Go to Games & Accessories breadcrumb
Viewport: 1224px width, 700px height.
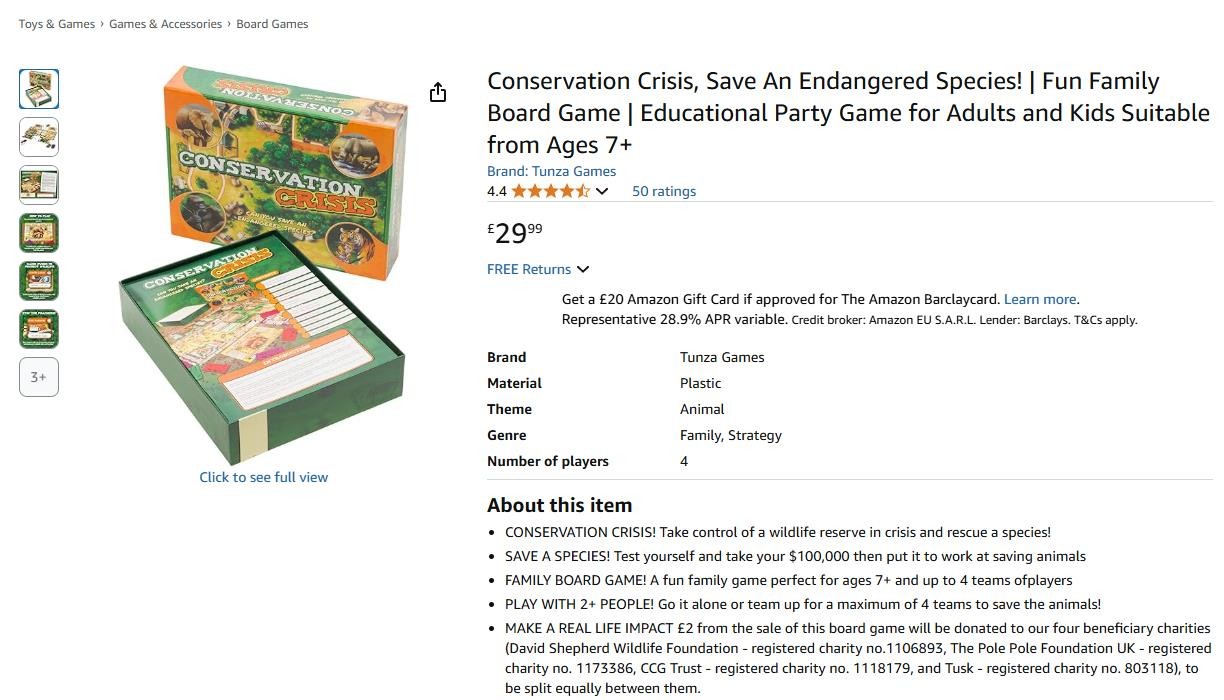click(166, 24)
